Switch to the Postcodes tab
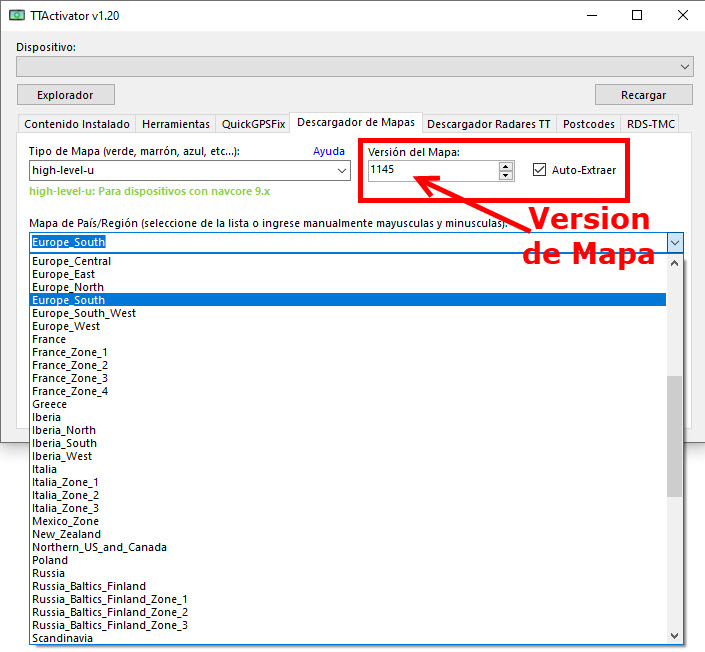705x652 pixels. [x=589, y=124]
